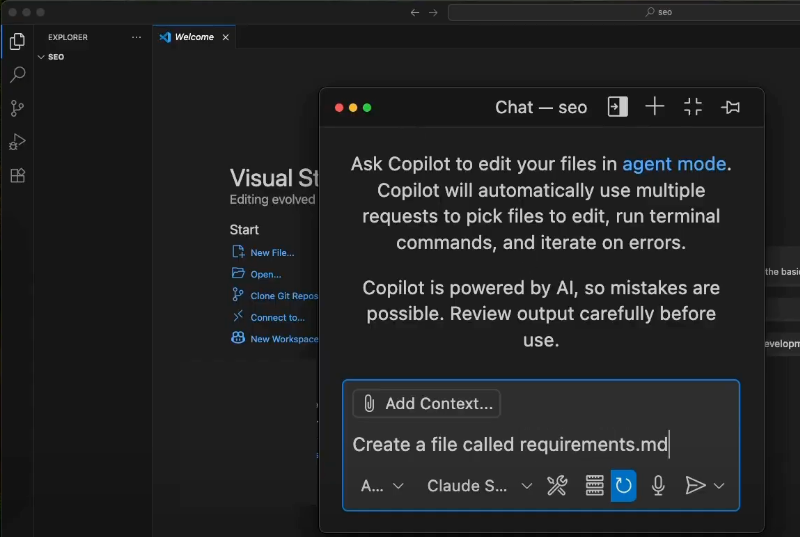Image resolution: width=800 pixels, height=537 pixels.
Task: Maximize the Chat window green button
Action: [367, 108]
